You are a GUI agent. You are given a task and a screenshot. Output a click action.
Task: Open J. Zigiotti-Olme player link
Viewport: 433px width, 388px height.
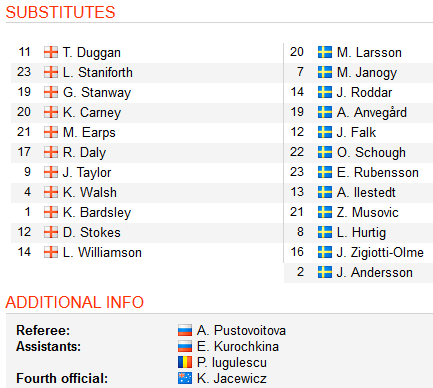pyautogui.click(x=380, y=252)
